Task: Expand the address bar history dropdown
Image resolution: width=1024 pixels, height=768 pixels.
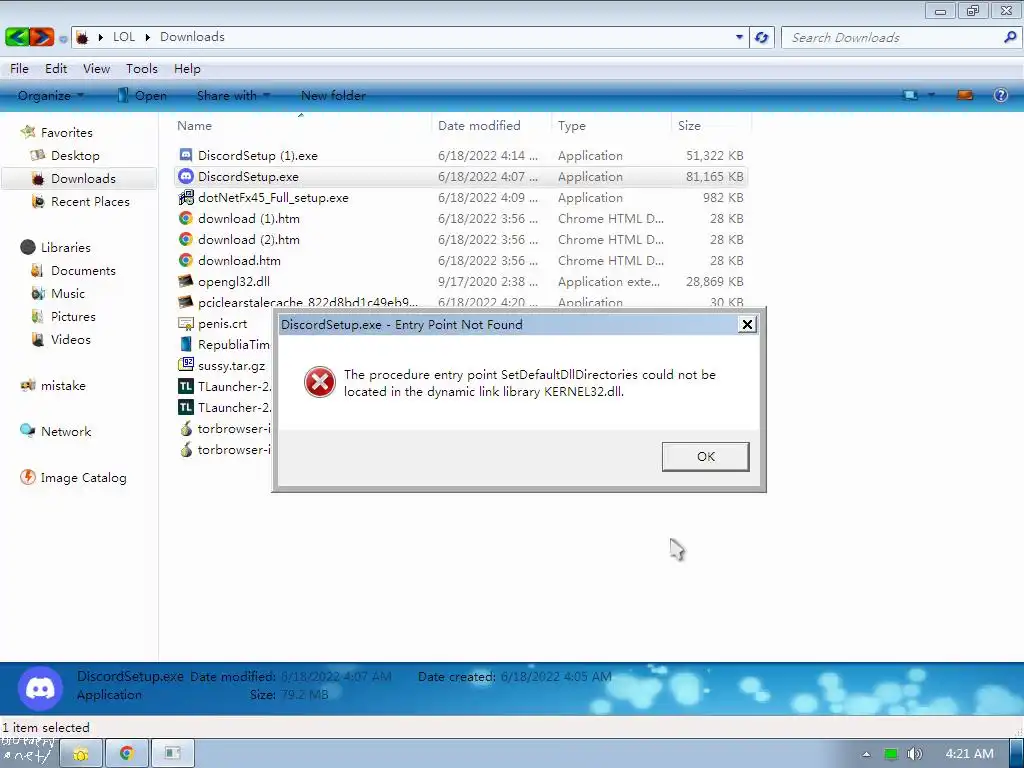Action: (x=739, y=37)
